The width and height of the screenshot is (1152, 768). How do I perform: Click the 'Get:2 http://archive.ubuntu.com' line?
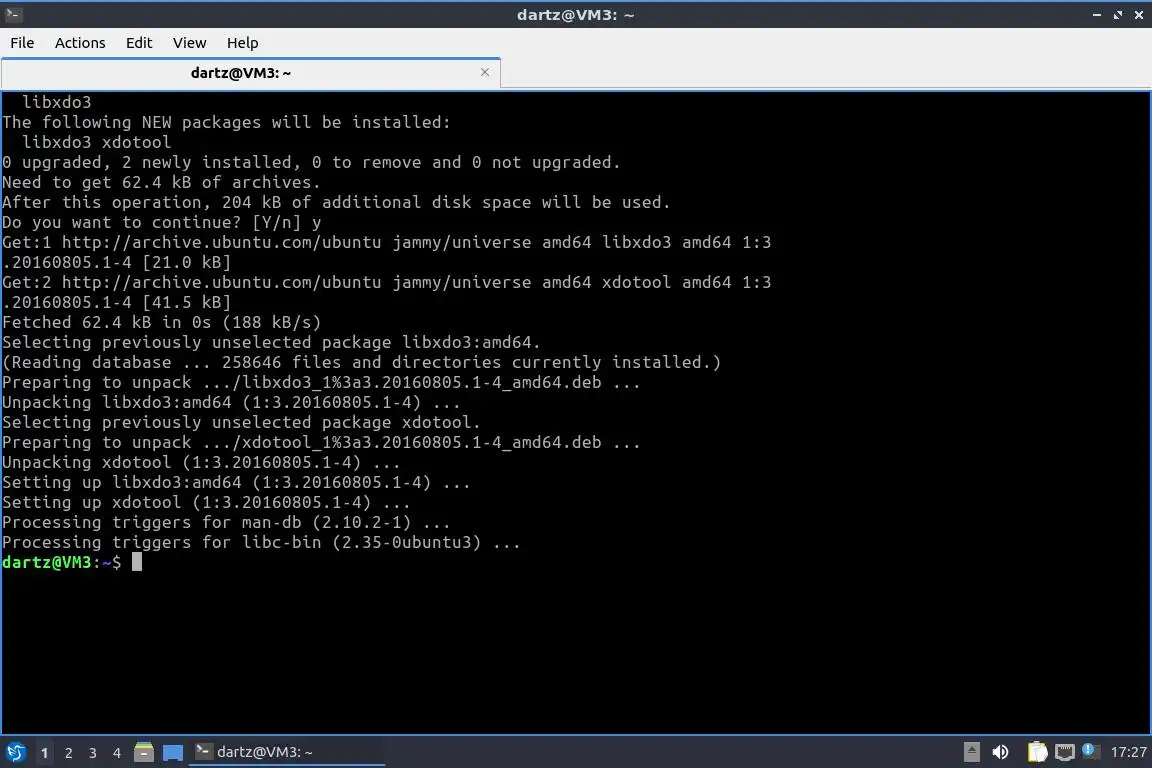(386, 282)
